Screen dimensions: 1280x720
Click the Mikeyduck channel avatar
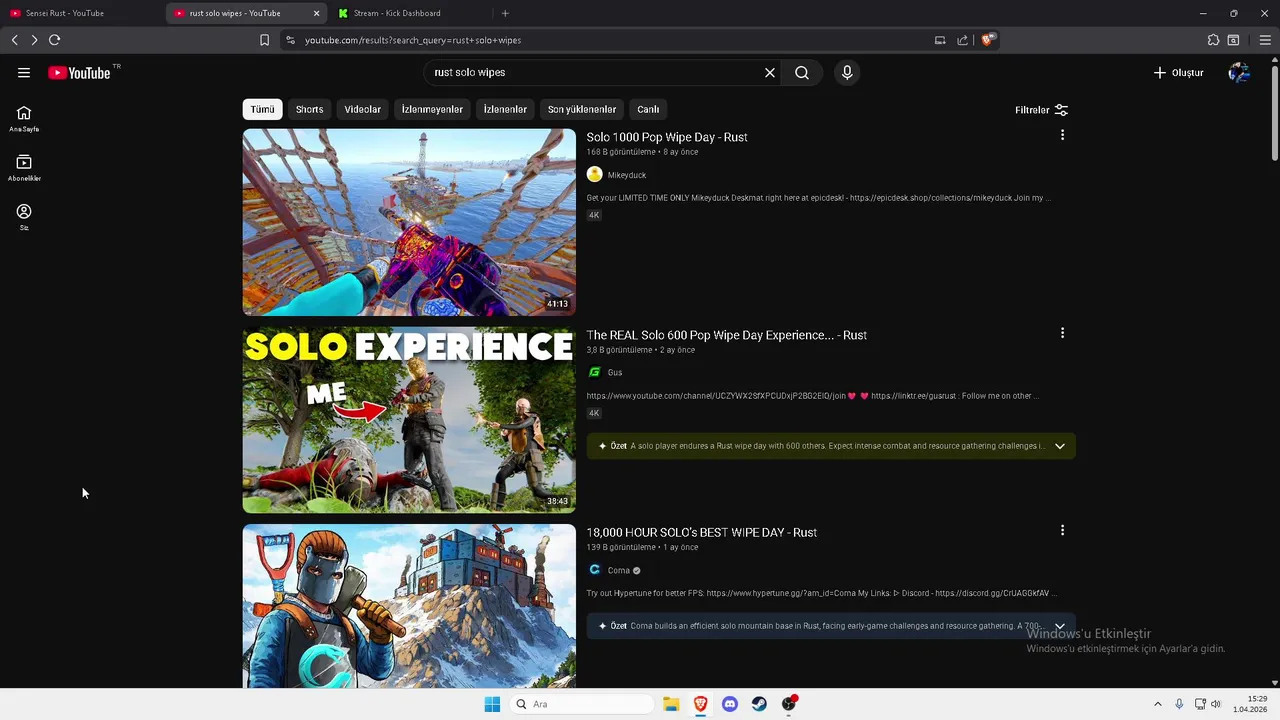[594, 175]
